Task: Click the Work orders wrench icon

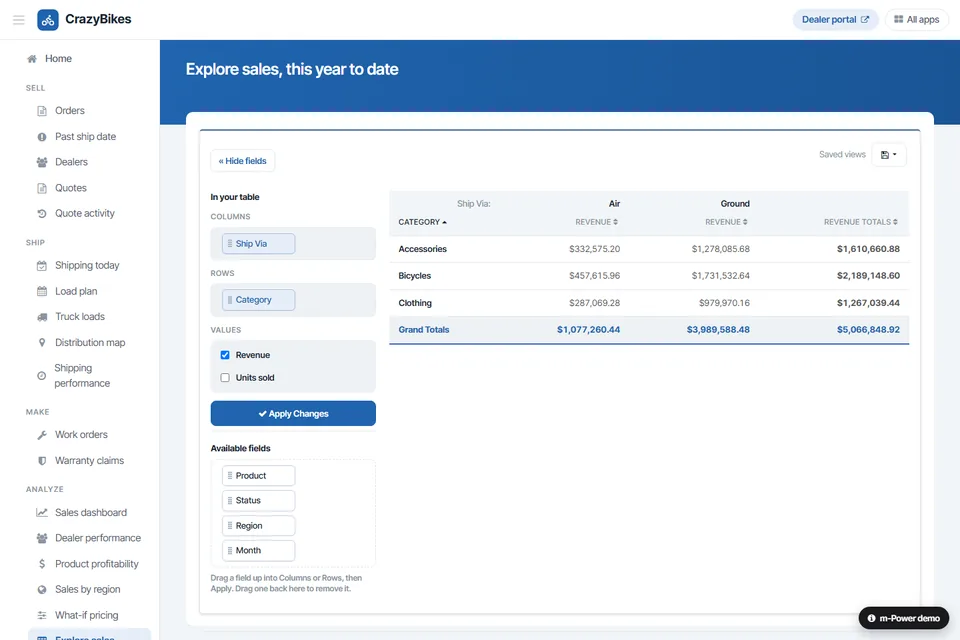Action: click(42, 435)
